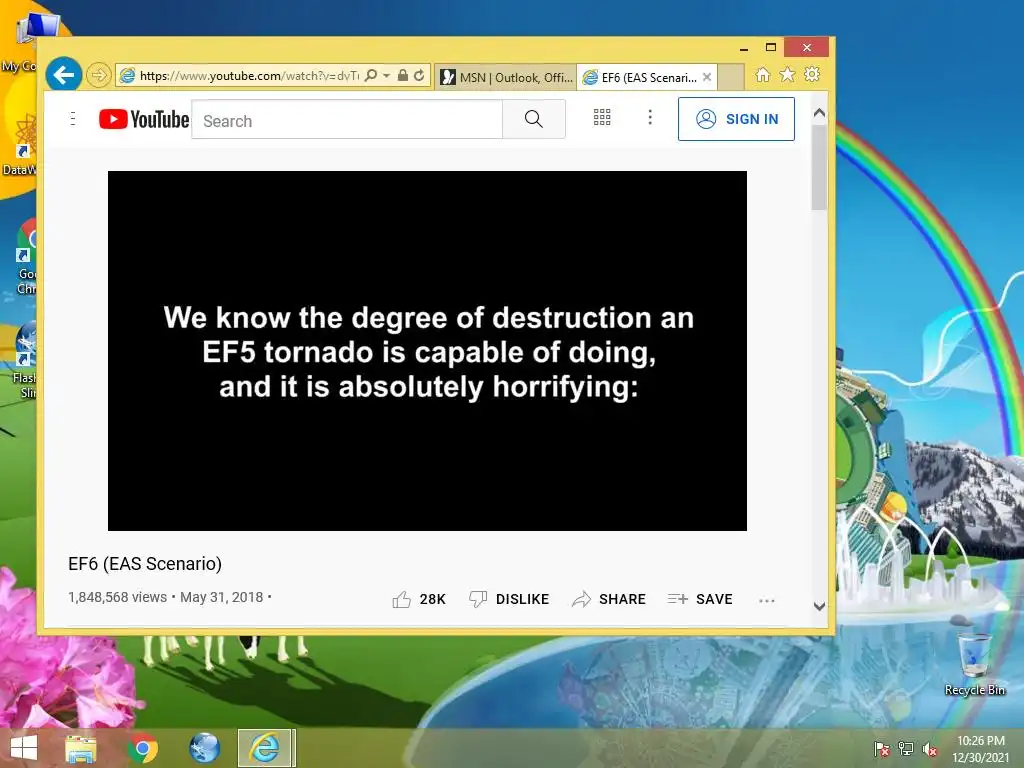Screen dimensions: 1024x768
Task: Open the address bar dropdown arrow
Action: click(x=387, y=75)
